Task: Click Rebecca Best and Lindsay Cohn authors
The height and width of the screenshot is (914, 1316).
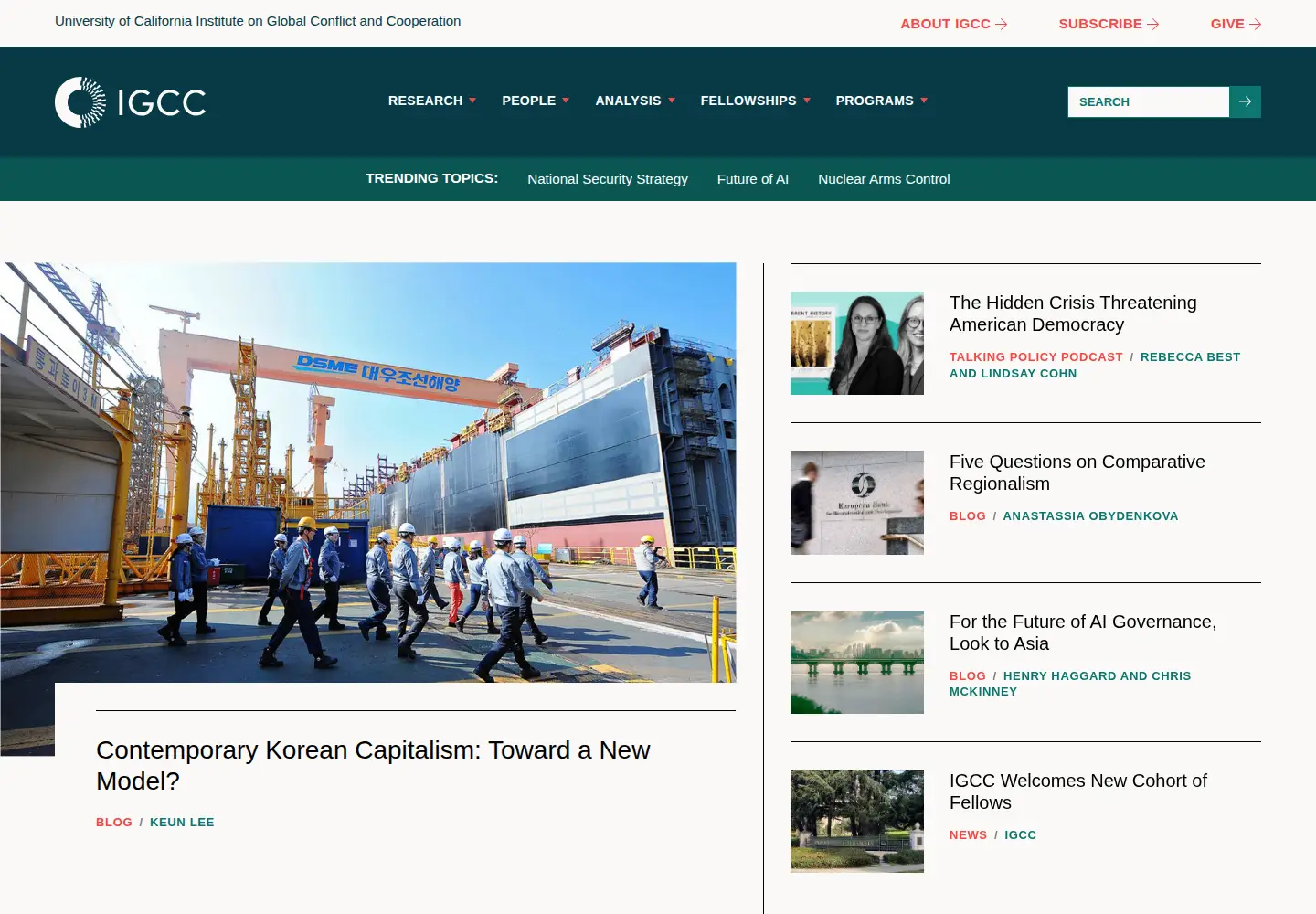Action: point(1095,366)
